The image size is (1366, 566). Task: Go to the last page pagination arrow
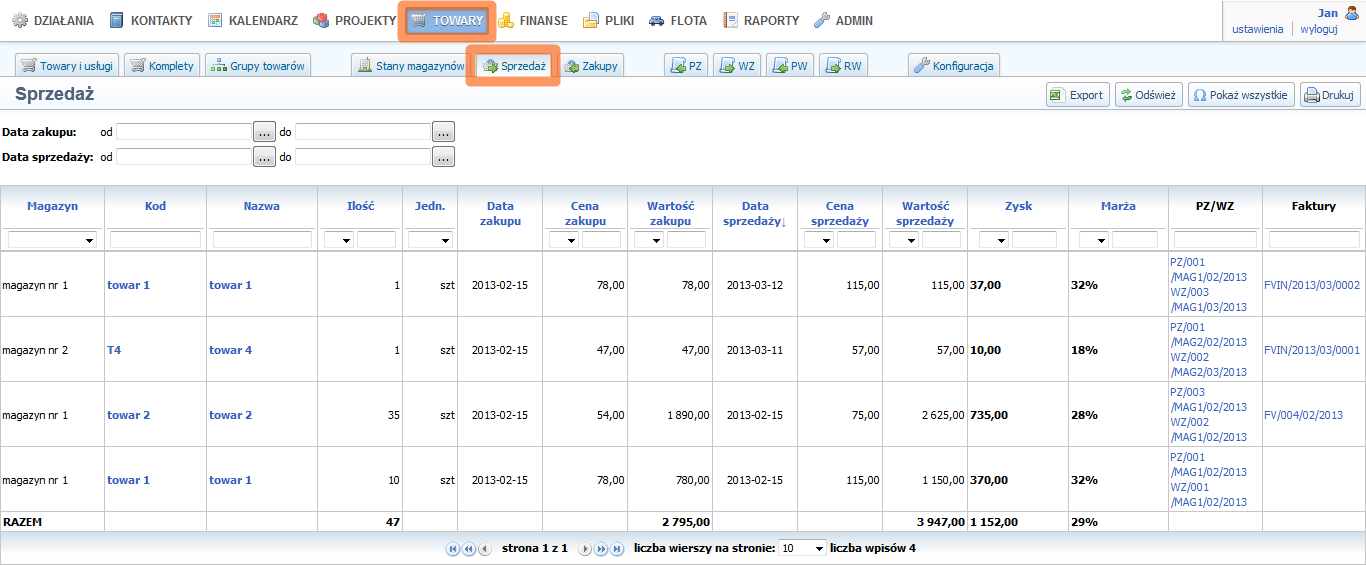[616, 548]
